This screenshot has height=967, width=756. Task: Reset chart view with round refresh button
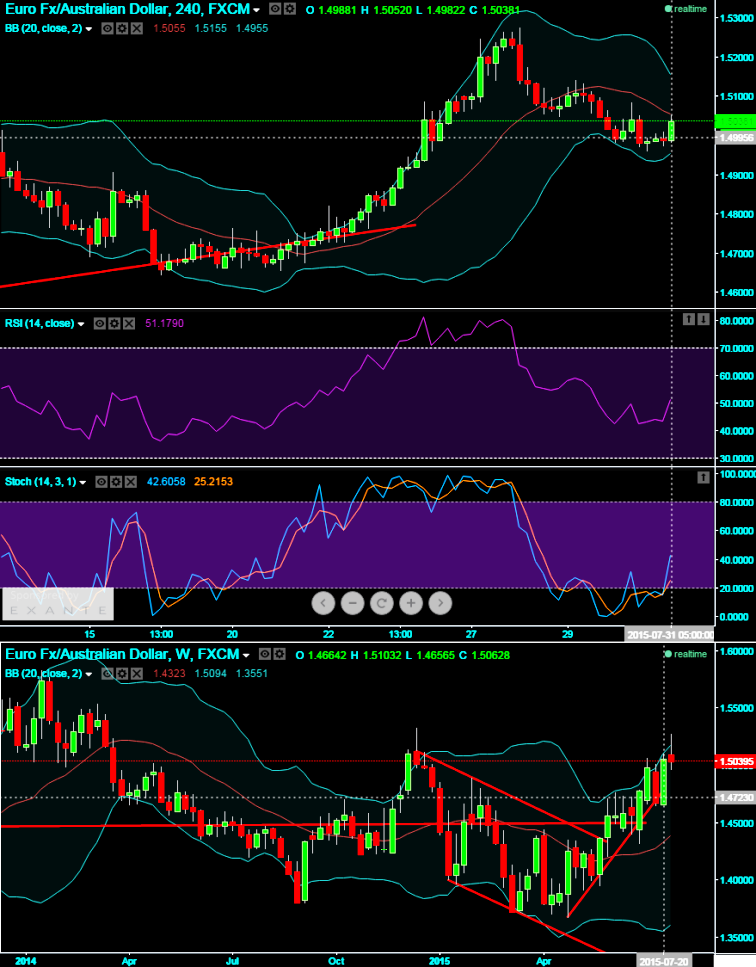pos(382,603)
